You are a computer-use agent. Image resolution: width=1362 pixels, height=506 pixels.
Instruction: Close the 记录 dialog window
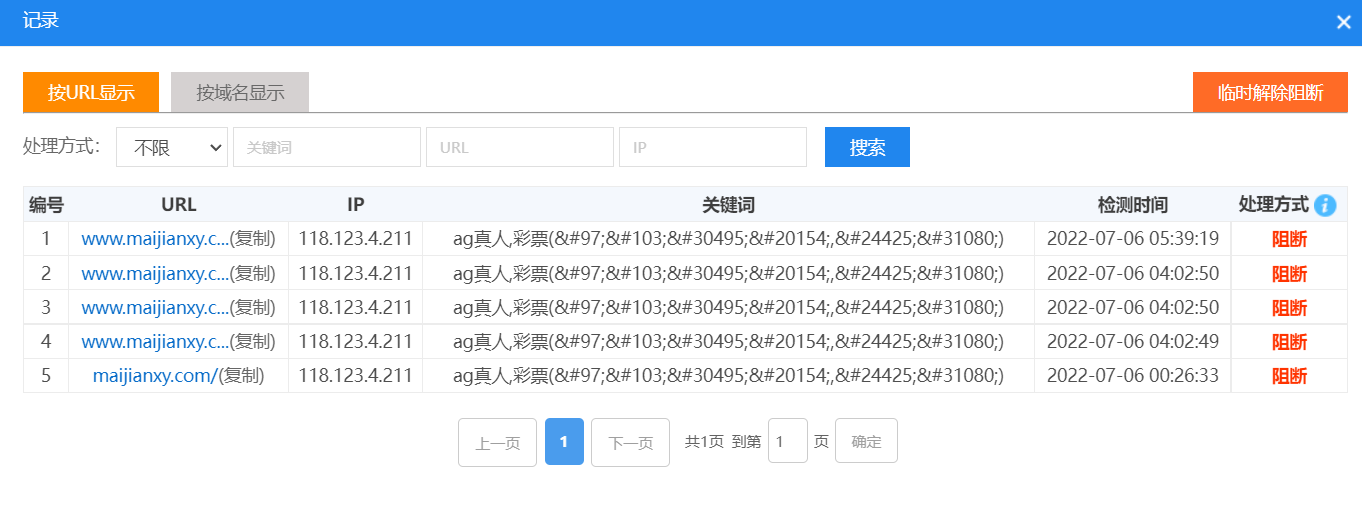click(1343, 22)
